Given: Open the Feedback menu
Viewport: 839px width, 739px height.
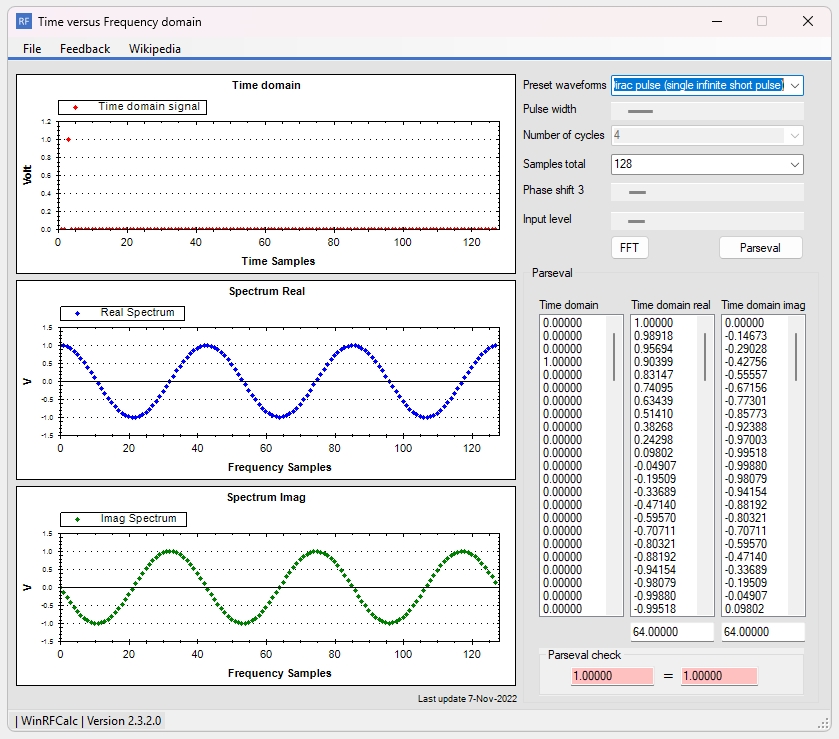Looking at the screenshot, I should point(84,48).
